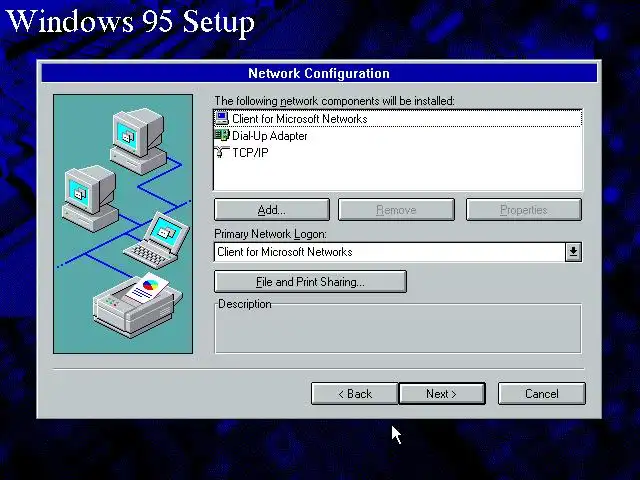
Task: Open File and Print Sharing options
Action: [x=310, y=282]
